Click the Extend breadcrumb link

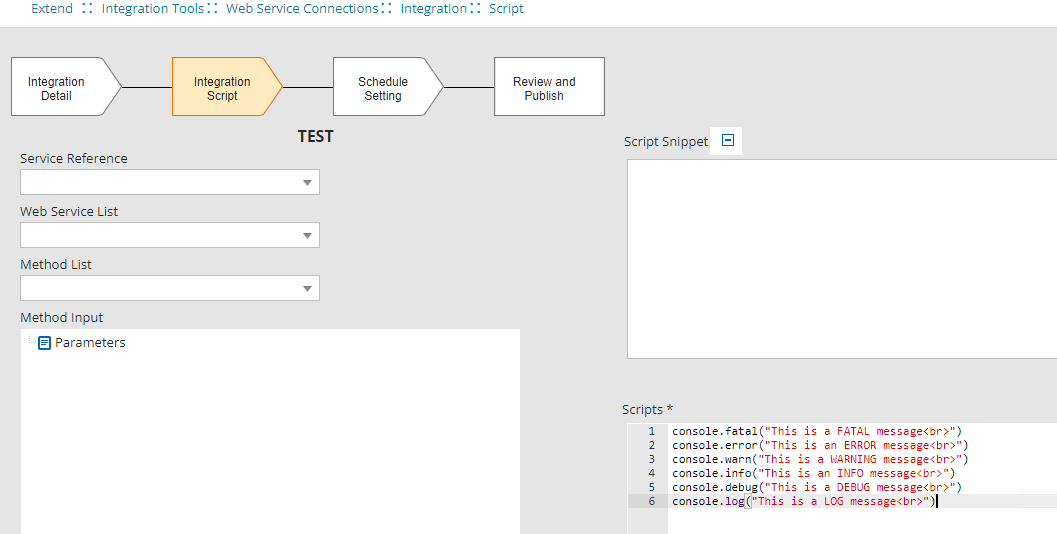click(x=52, y=9)
